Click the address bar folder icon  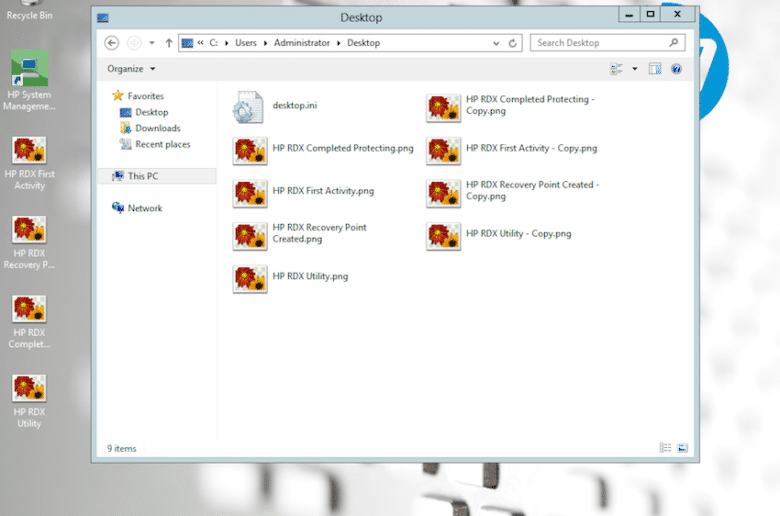tap(187, 43)
